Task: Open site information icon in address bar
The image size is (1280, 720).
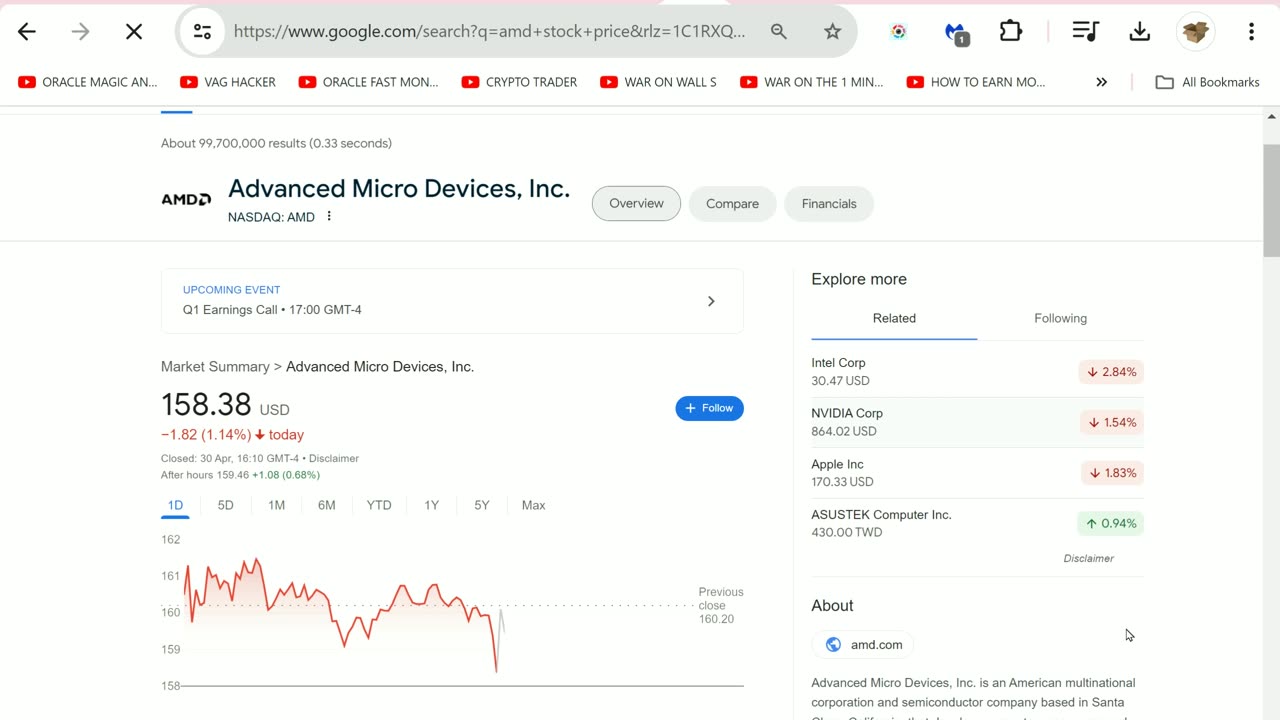Action: coord(202,32)
